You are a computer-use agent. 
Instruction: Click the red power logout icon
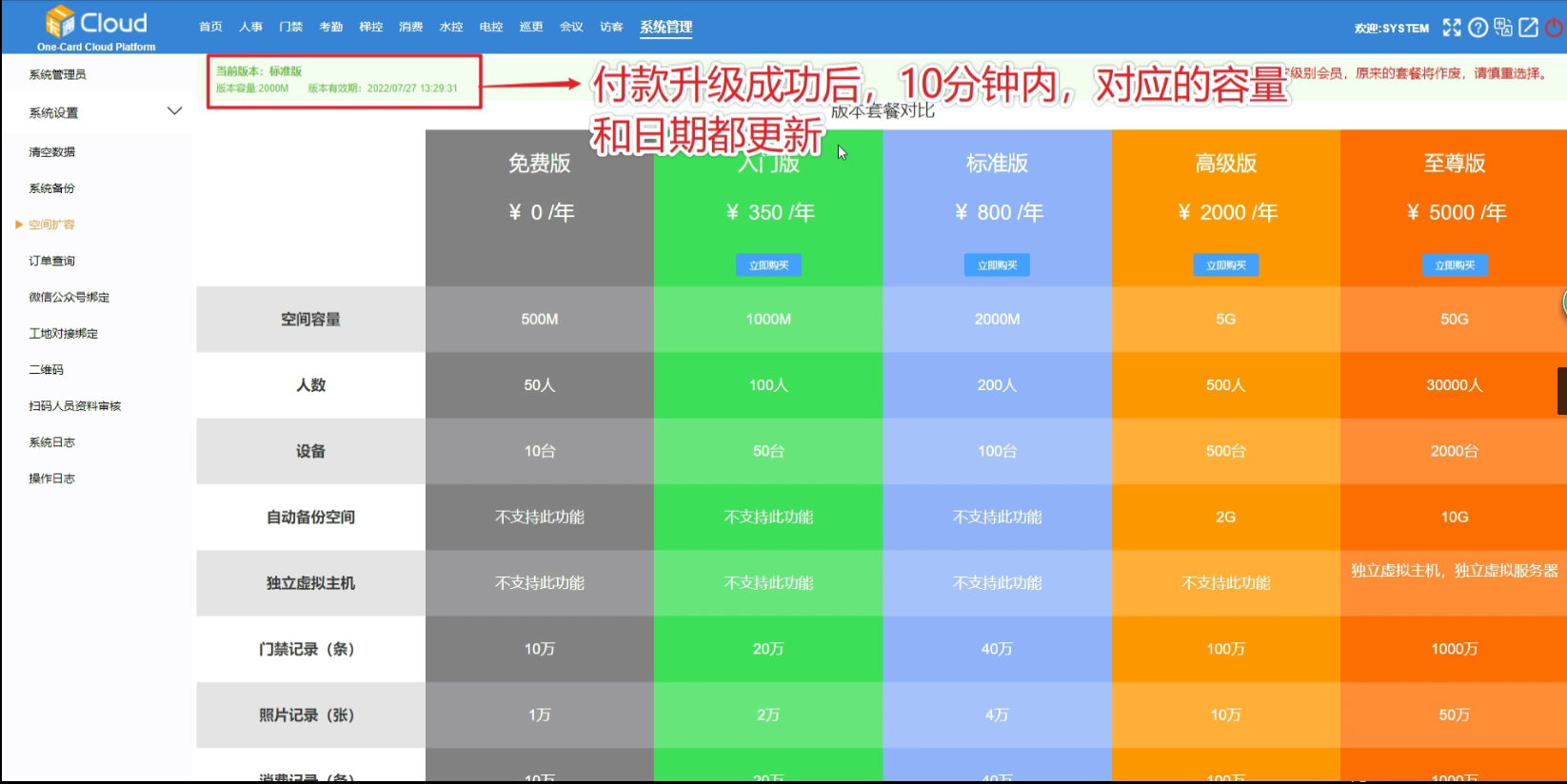tap(1554, 28)
